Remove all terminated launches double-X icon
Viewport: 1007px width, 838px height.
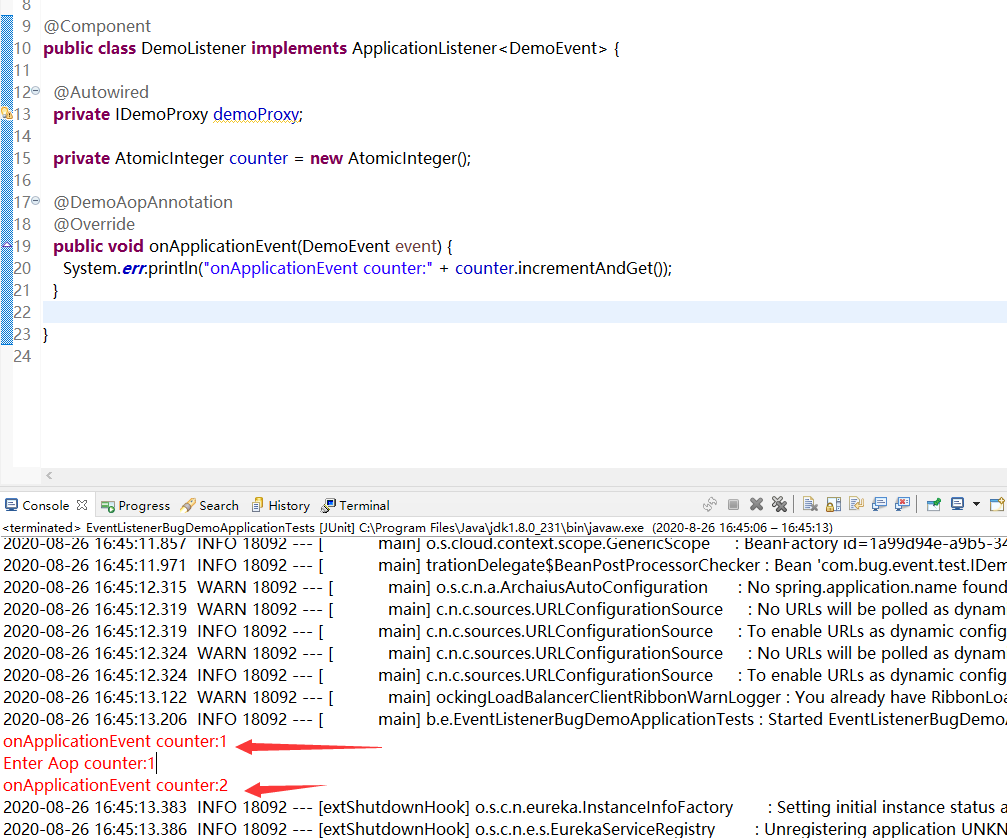[x=779, y=505]
